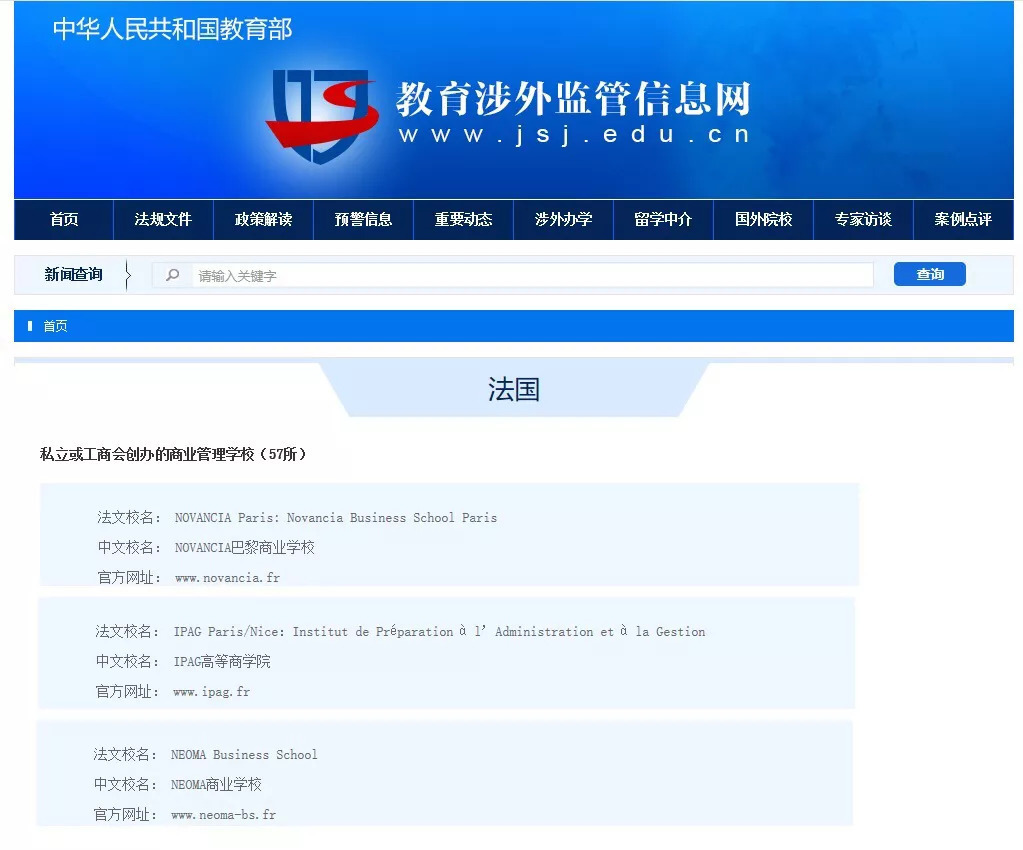Image resolution: width=1023 pixels, height=850 pixels.
Task: Open the 法规文件 section
Action: click(162, 219)
